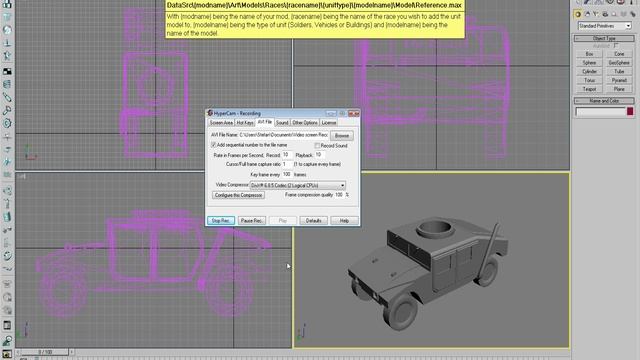Select the Cameras category icon in Create panel

pyautogui.click(x=605, y=14)
